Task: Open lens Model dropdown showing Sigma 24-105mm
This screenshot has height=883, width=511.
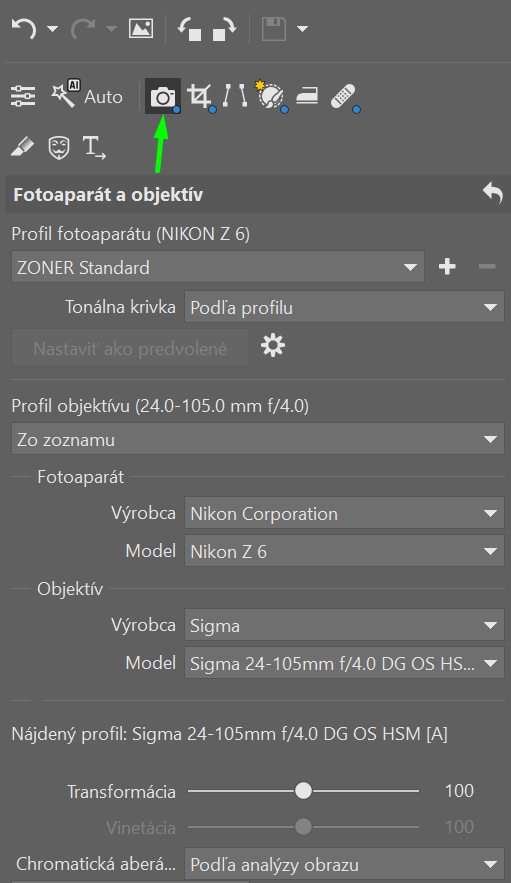Action: (344, 663)
